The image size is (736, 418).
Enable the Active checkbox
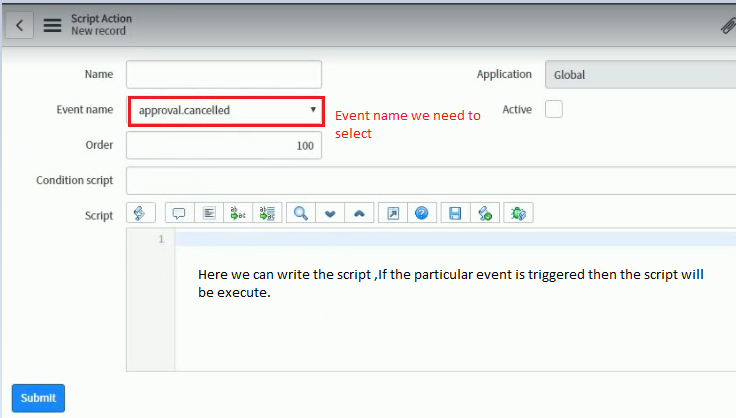pos(554,109)
